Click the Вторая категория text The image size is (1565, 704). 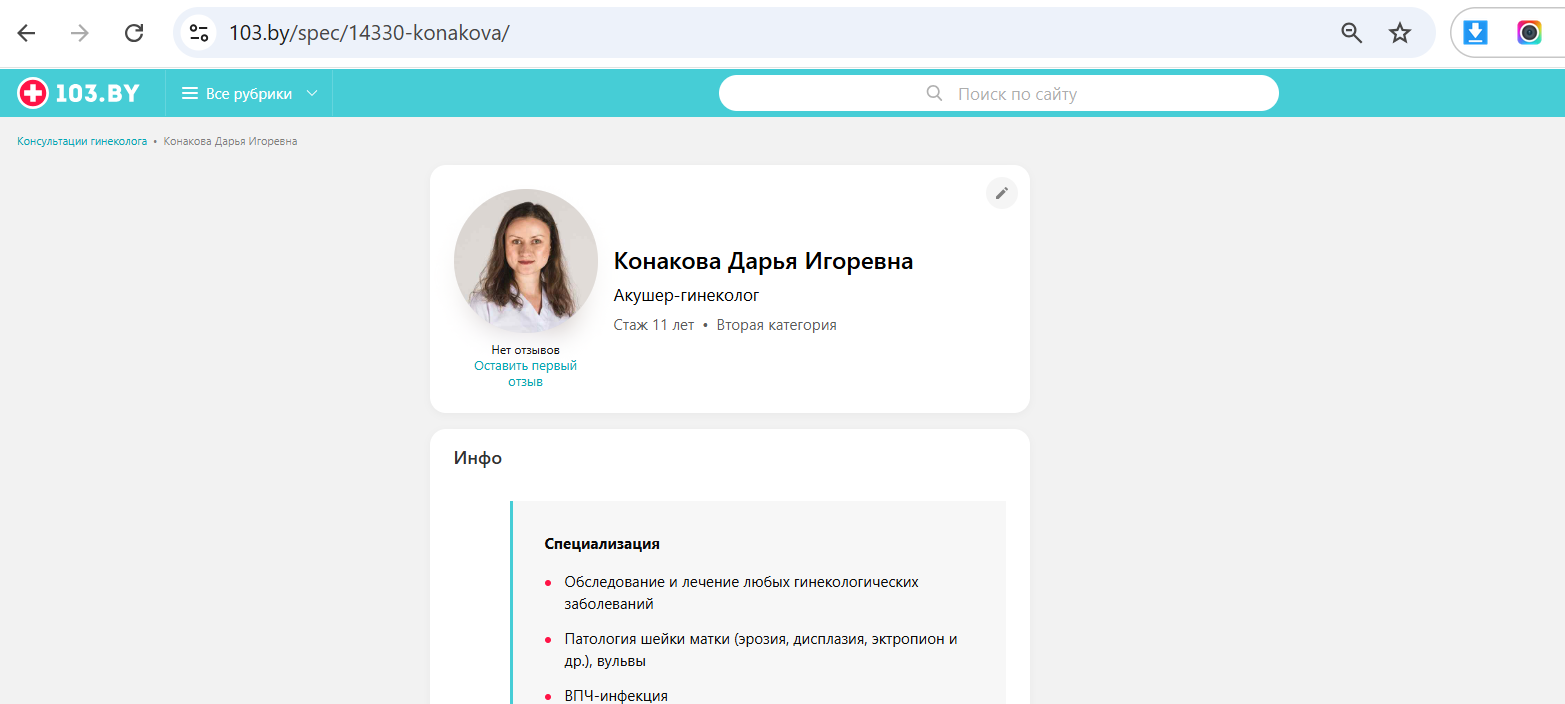(777, 325)
